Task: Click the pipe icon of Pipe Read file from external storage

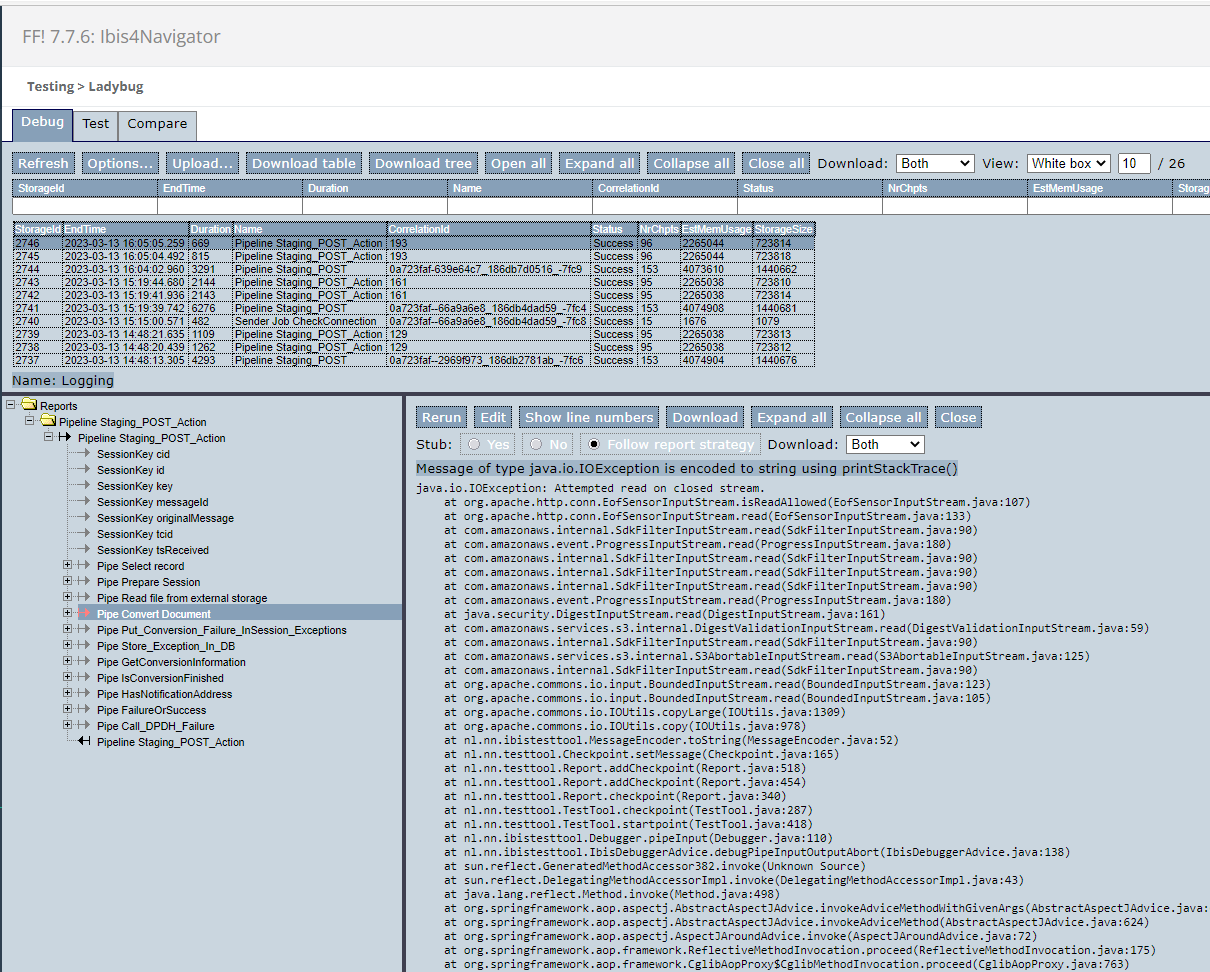Action: pyautogui.click(x=84, y=598)
